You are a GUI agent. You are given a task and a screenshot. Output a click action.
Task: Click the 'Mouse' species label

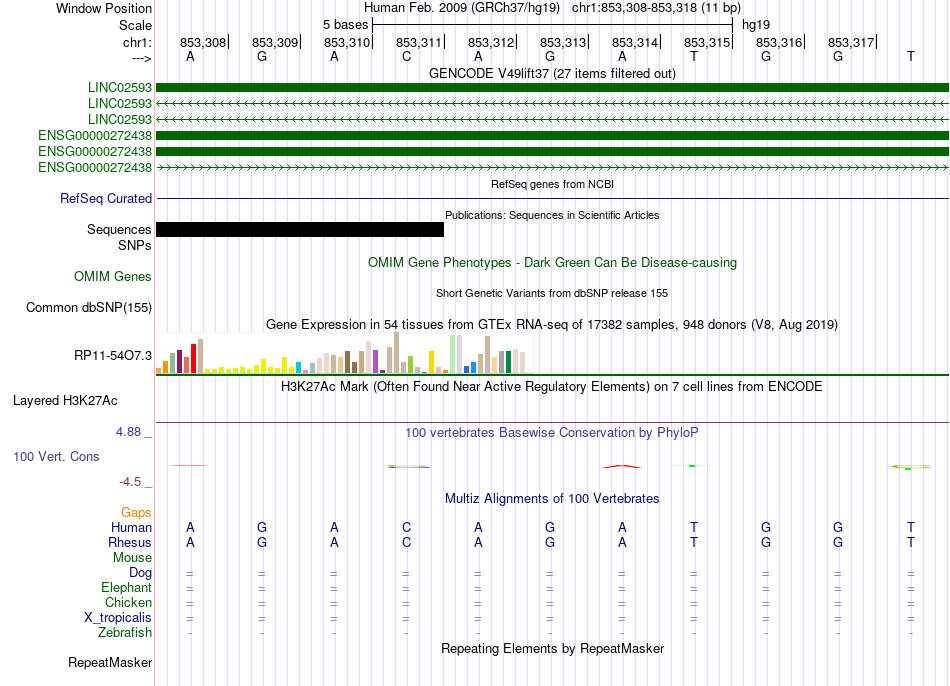[x=132, y=558]
